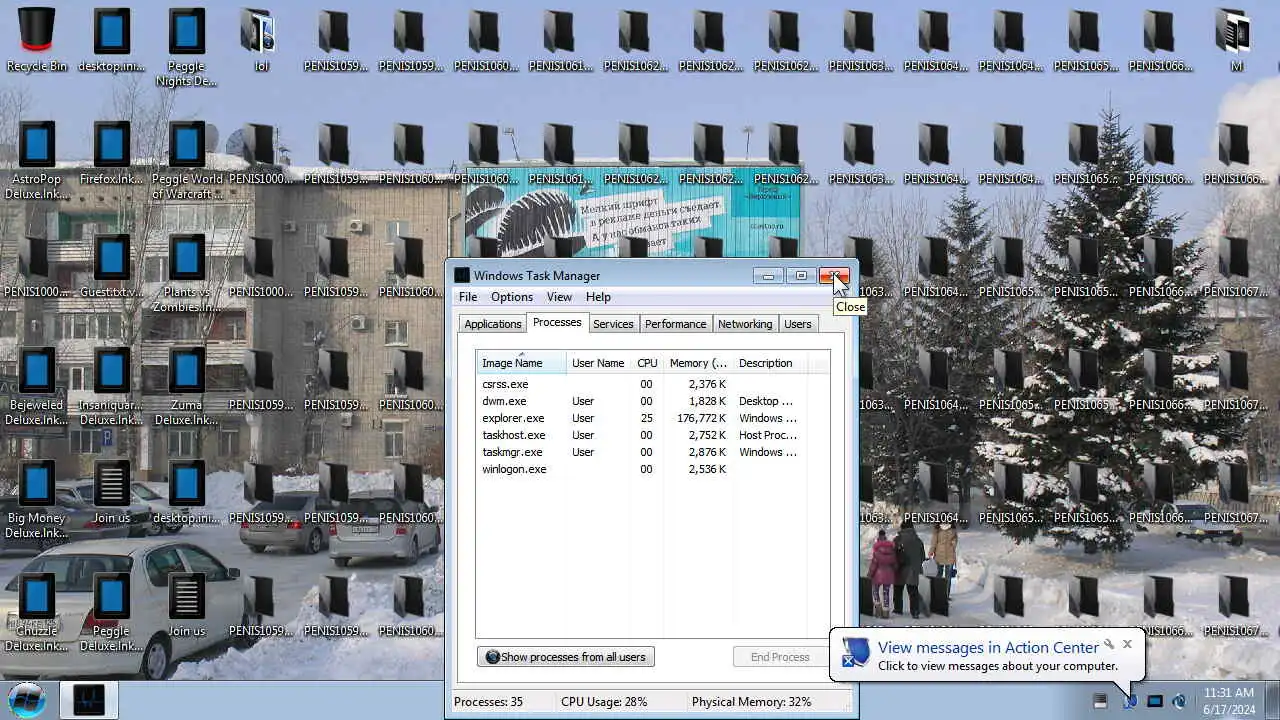Sort processes by Memory column header
This screenshot has width=1280, height=720.
(698, 363)
